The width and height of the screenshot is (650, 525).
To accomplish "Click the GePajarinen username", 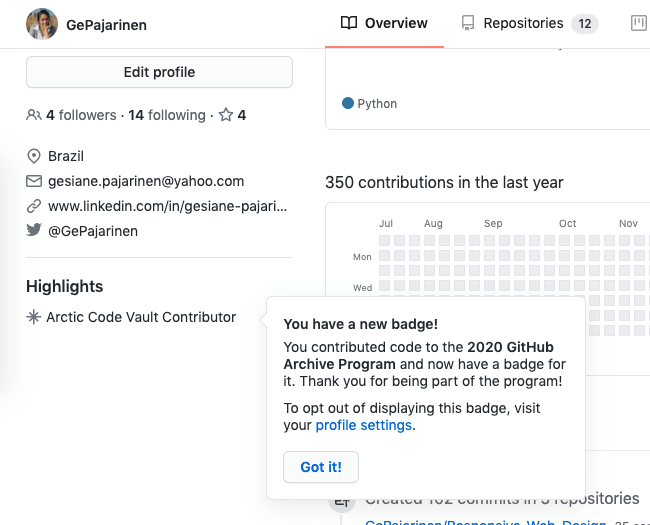I will (x=106, y=25).
